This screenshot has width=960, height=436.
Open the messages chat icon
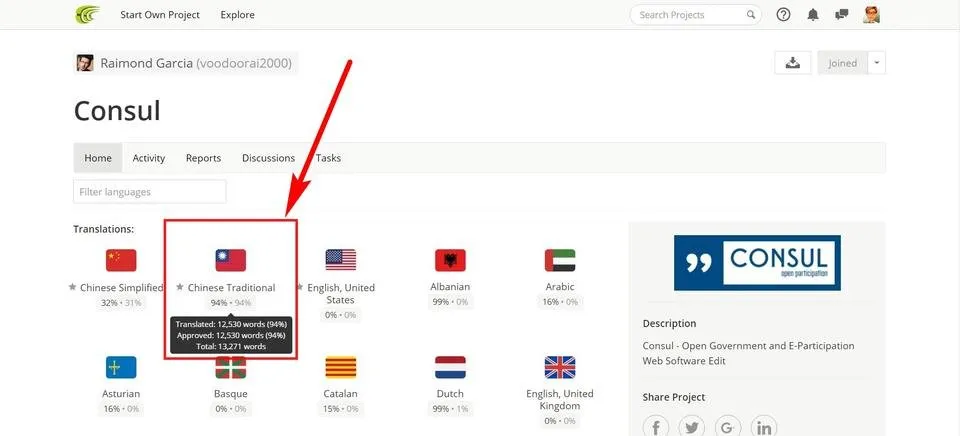coord(841,15)
